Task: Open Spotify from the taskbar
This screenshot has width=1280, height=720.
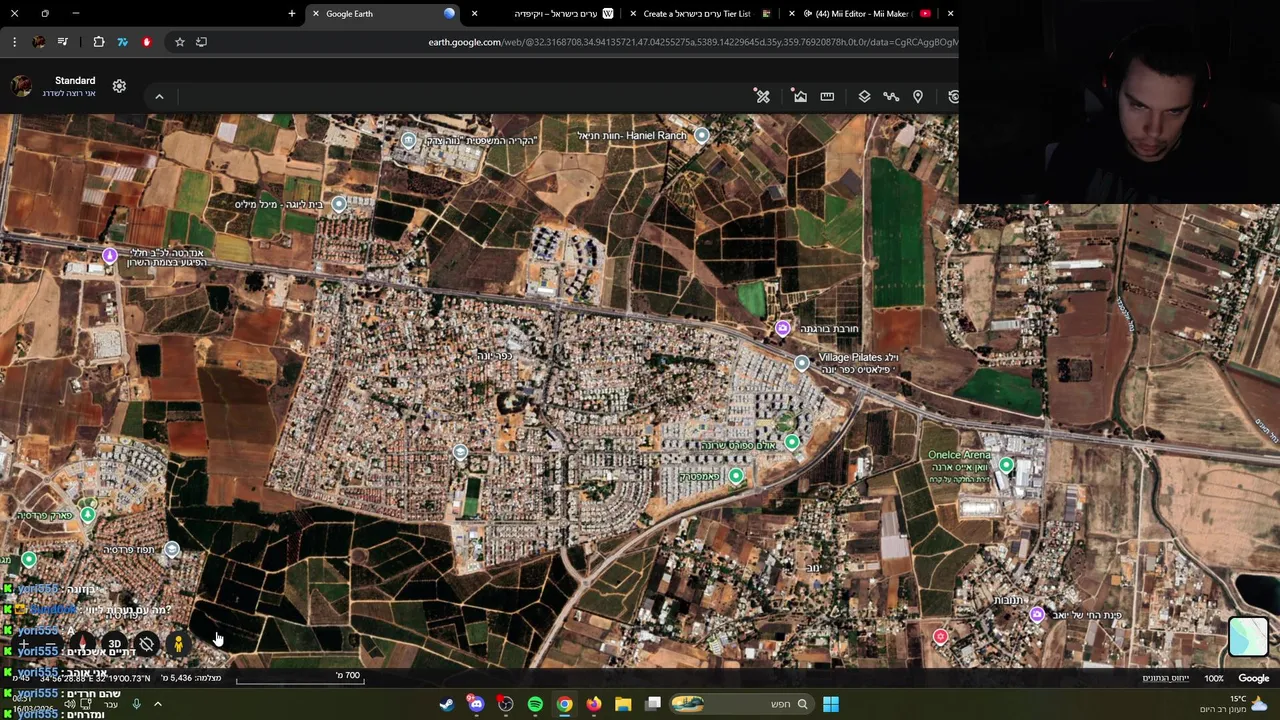Action: [535, 704]
